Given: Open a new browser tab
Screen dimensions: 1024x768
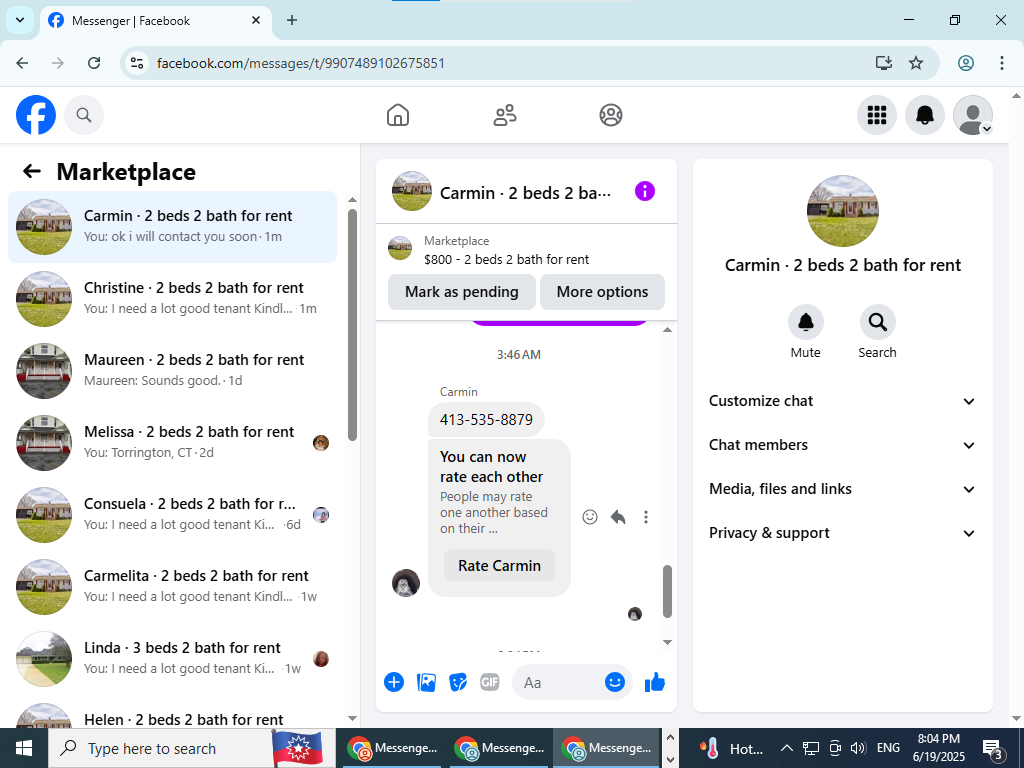Looking at the screenshot, I should click(292, 20).
